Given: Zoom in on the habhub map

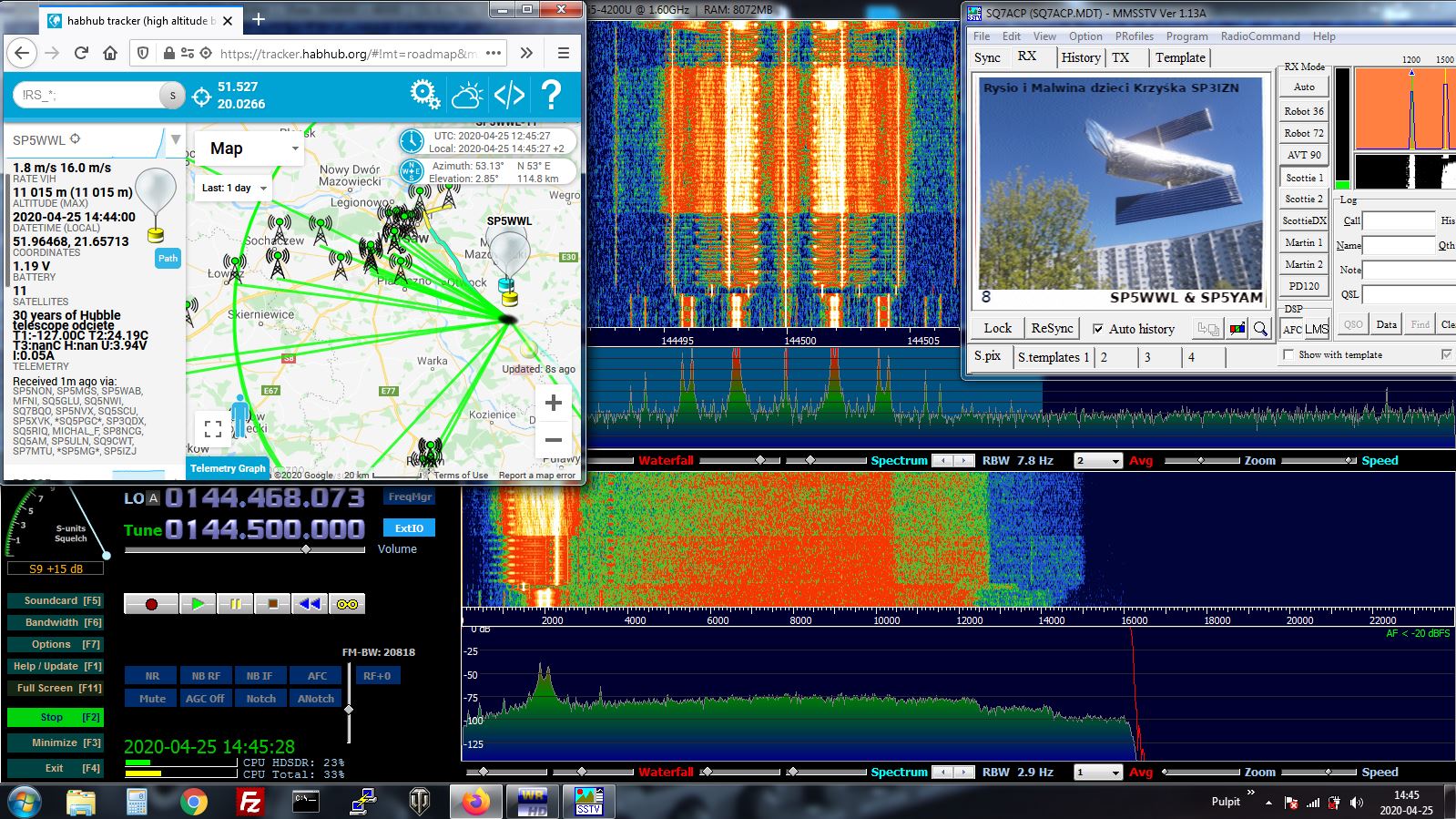Looking at the screenshot, I should coord(553,403).
